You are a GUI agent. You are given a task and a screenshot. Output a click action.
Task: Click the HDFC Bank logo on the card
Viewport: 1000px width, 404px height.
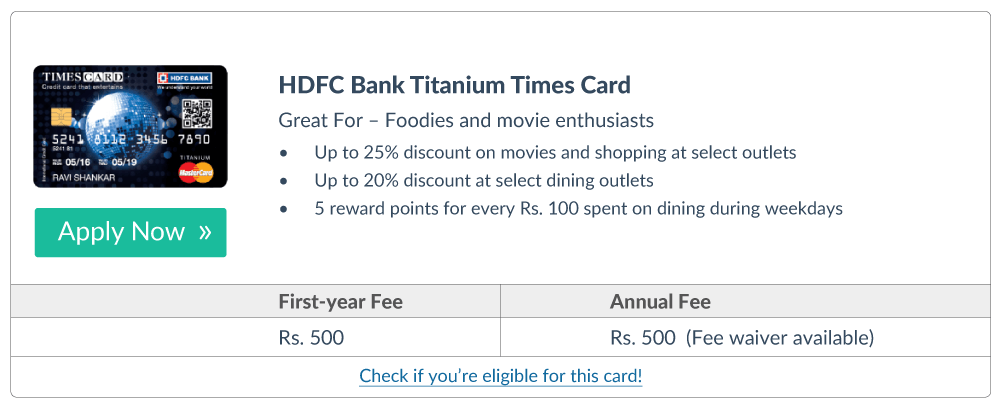[185, 79]
